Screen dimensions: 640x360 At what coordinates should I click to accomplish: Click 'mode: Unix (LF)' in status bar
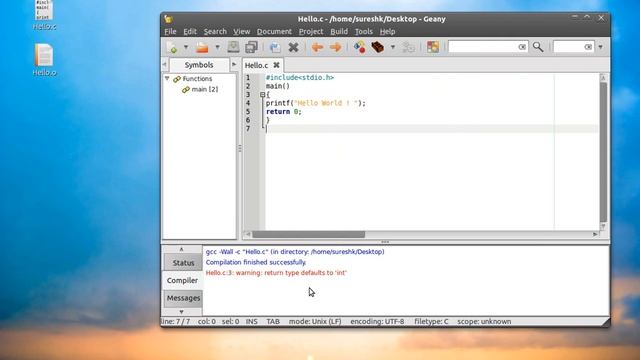315,322
